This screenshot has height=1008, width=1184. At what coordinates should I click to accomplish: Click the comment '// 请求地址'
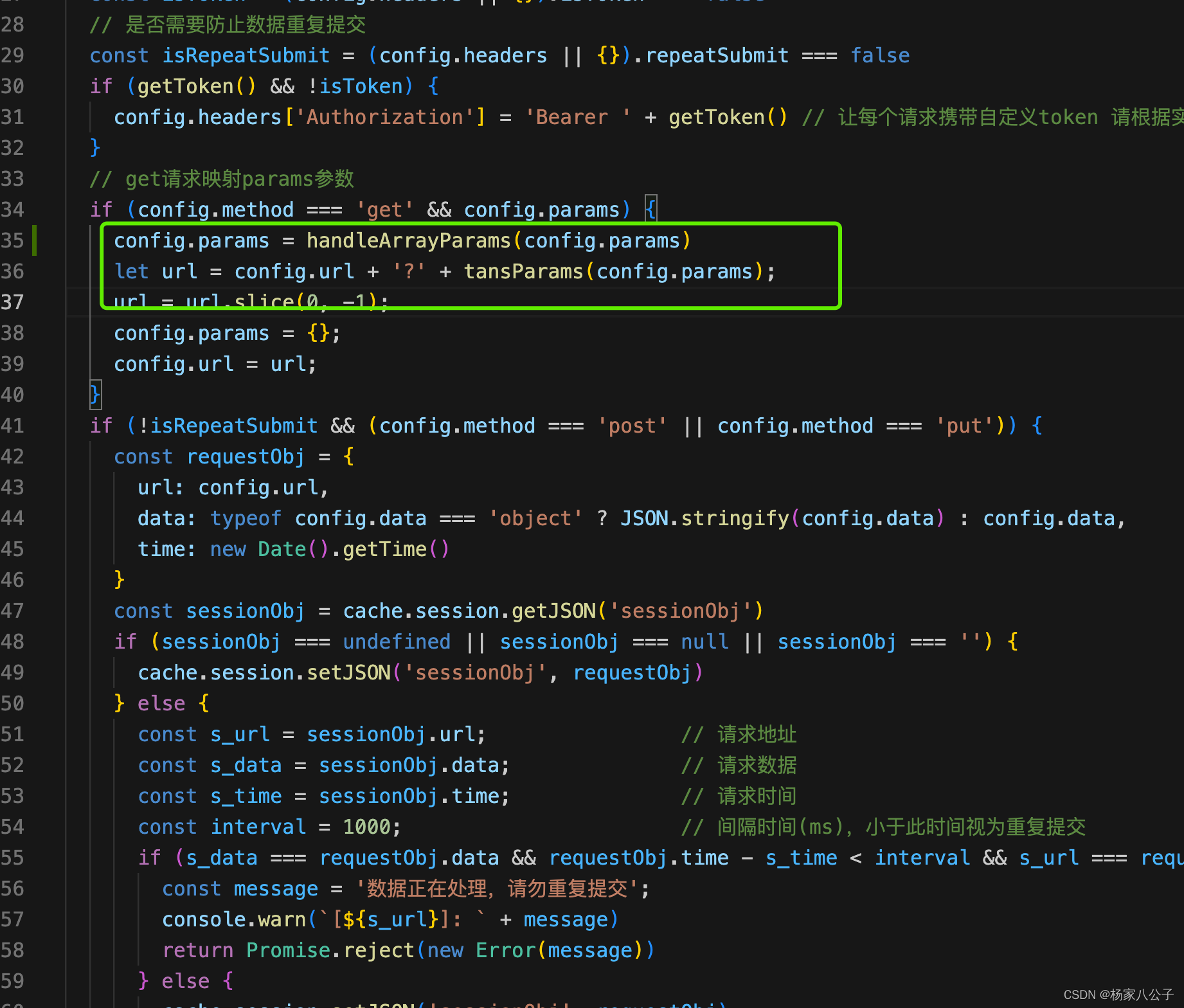[x=739, y=734]
